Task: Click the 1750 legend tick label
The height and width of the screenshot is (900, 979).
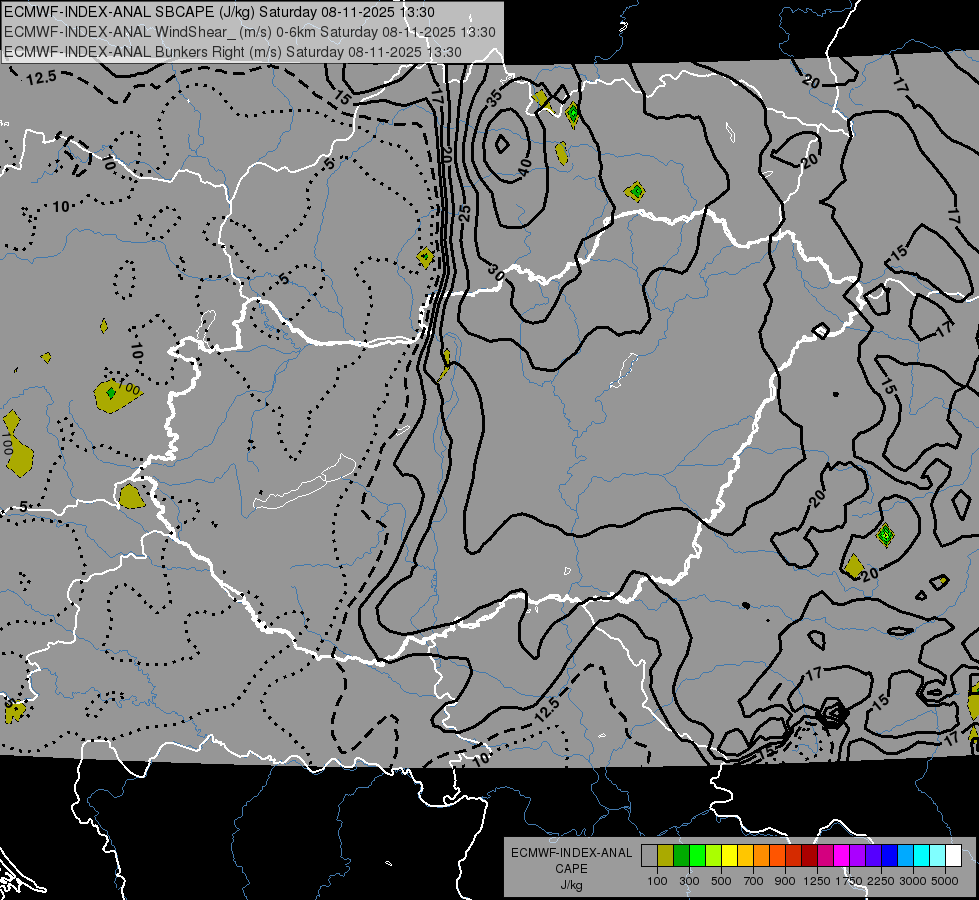Action: (x=849, y=881)
